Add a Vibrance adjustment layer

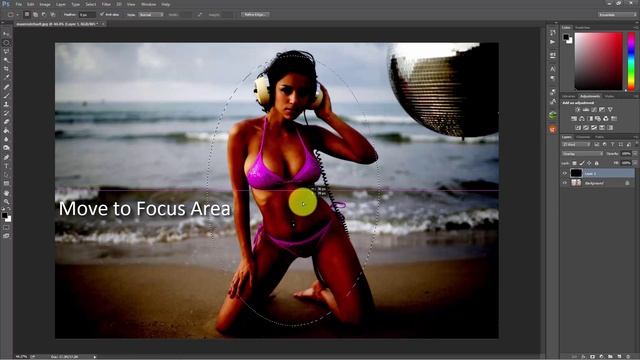click(610, 110)
